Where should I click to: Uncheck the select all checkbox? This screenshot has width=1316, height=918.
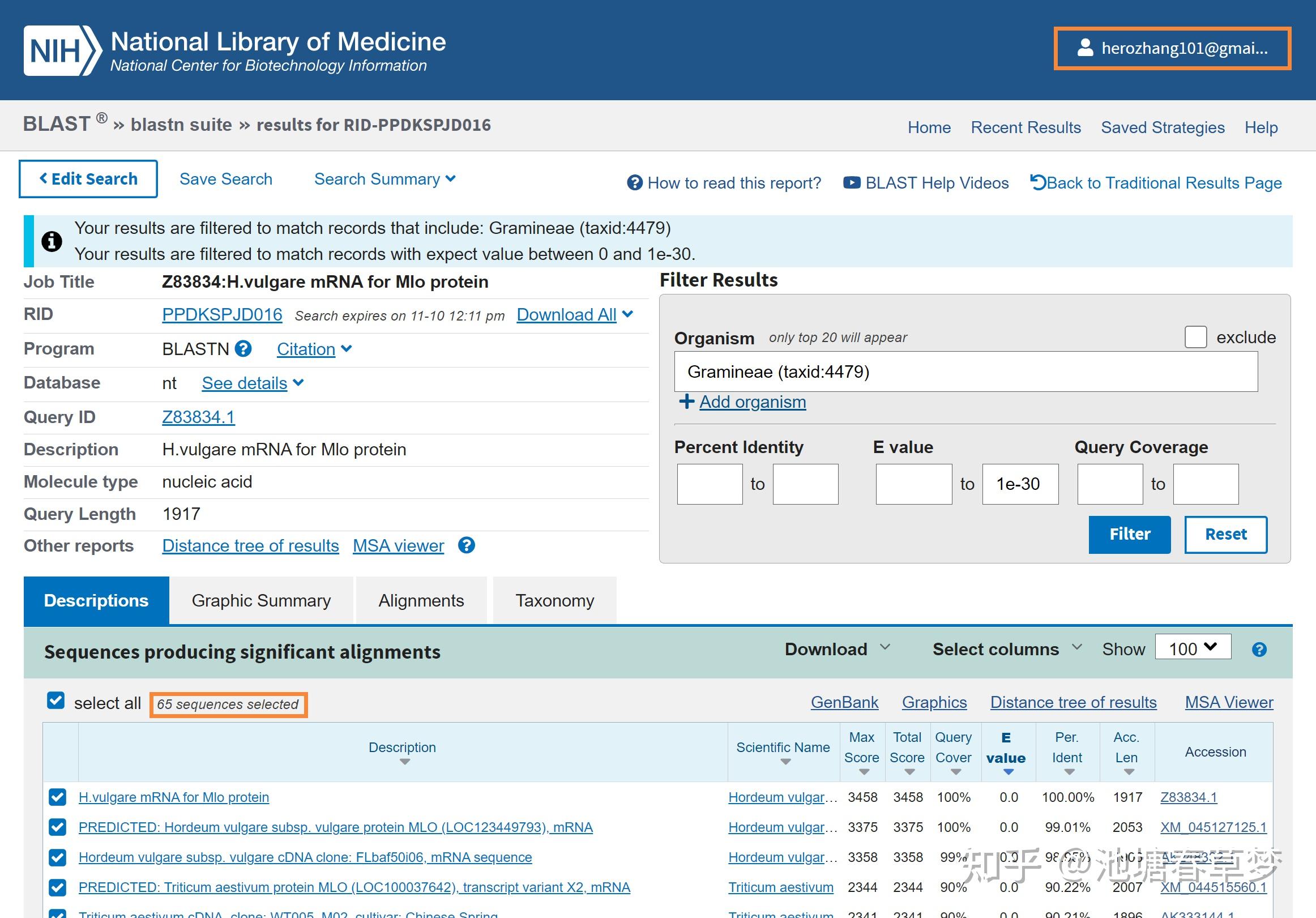pos(55,701)
